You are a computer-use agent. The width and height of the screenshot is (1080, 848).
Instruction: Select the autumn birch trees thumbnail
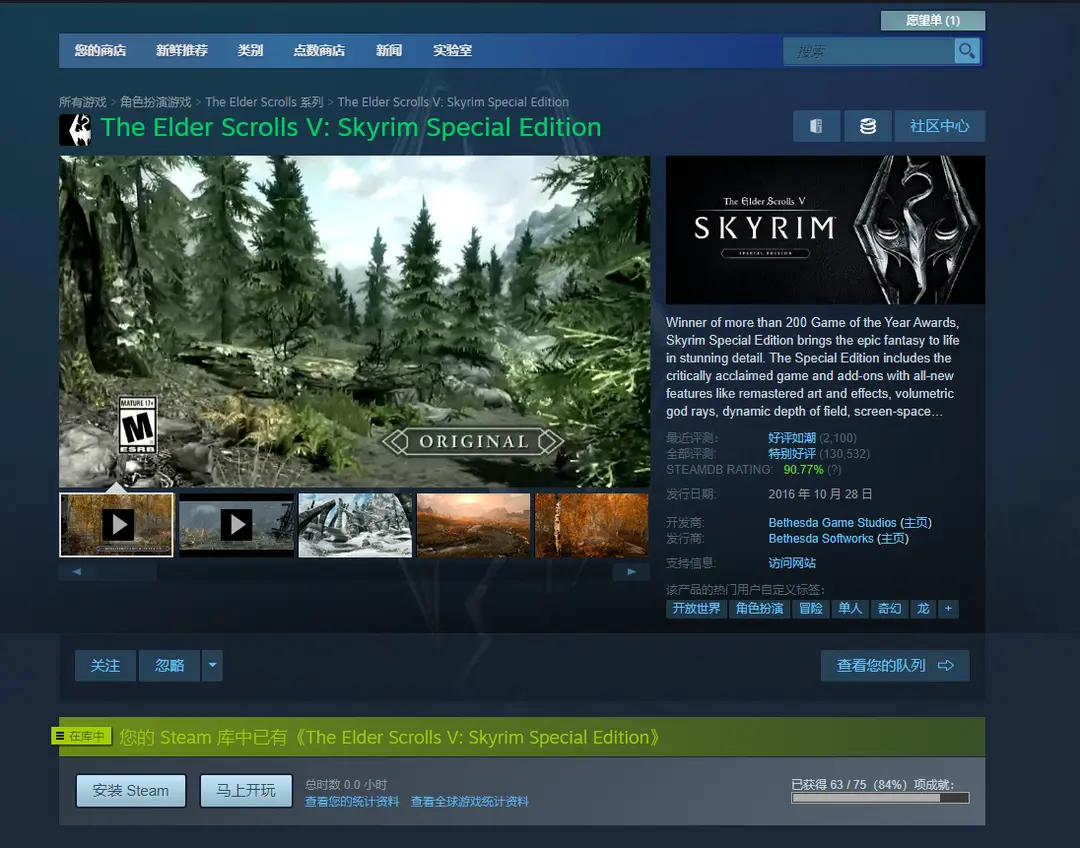pos(592,525)
